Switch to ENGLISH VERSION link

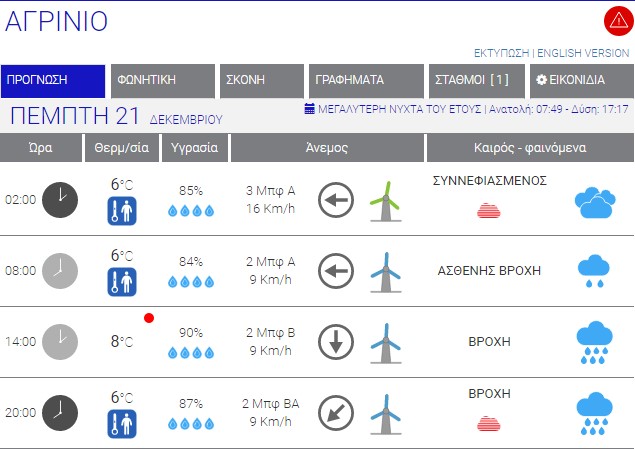(x=583, y=53)
